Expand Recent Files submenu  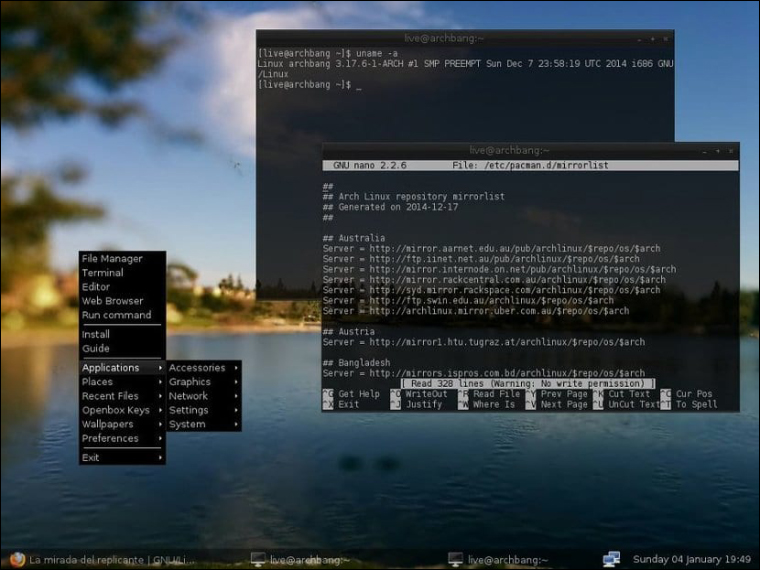(122, 396)
